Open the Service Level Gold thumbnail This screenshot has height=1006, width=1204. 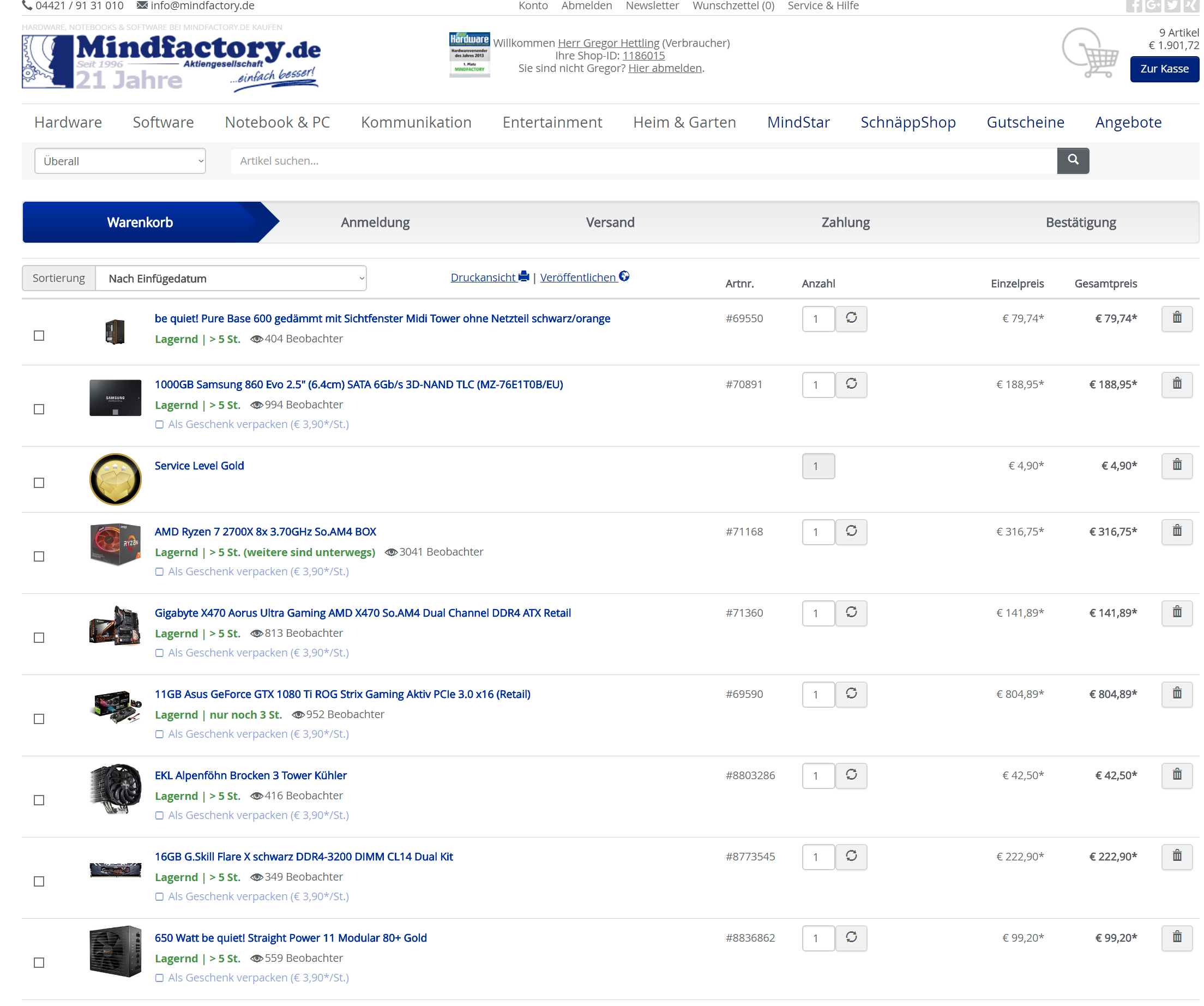tap(115, 479)
